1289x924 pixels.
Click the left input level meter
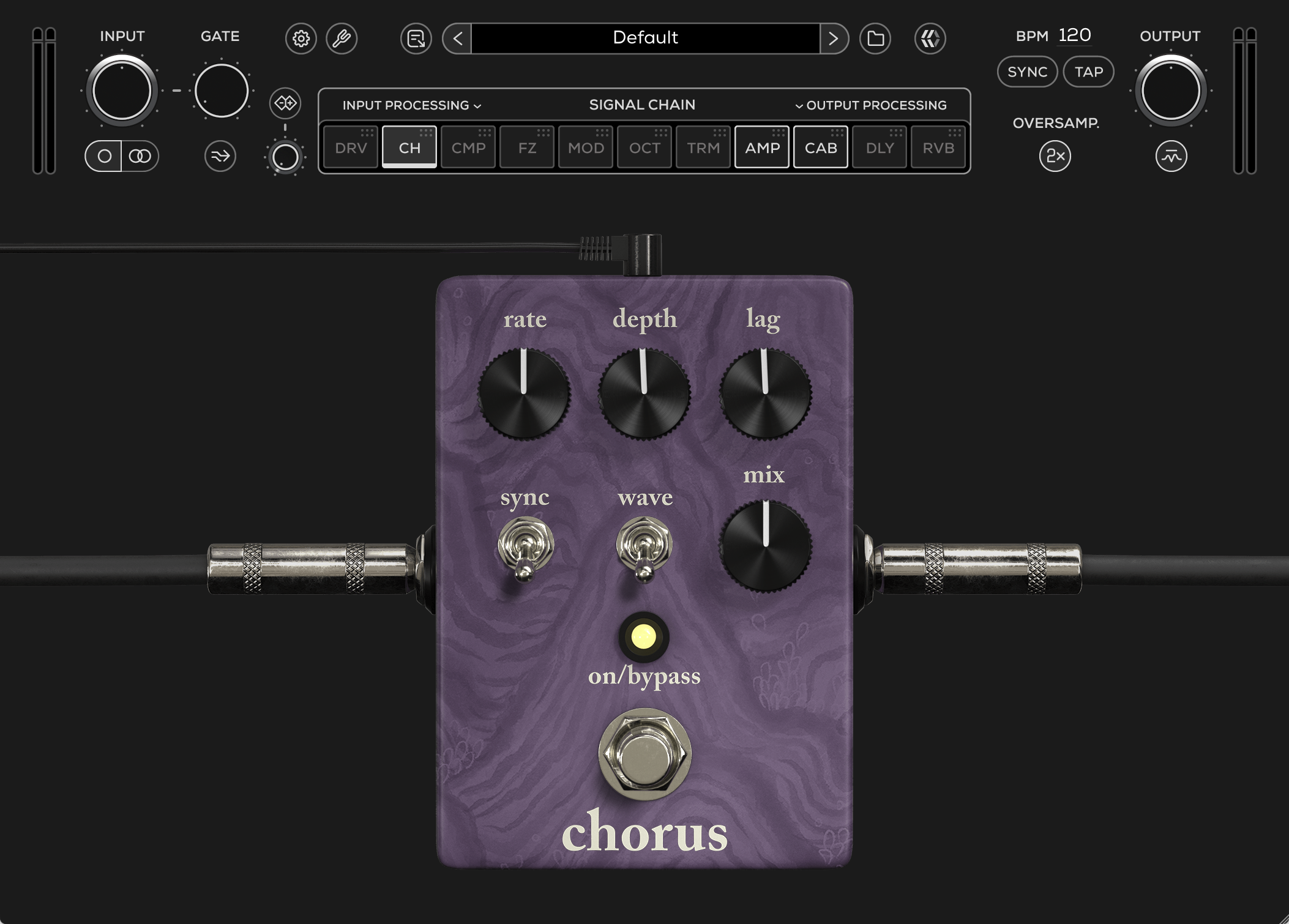click(x=44, y=101)
